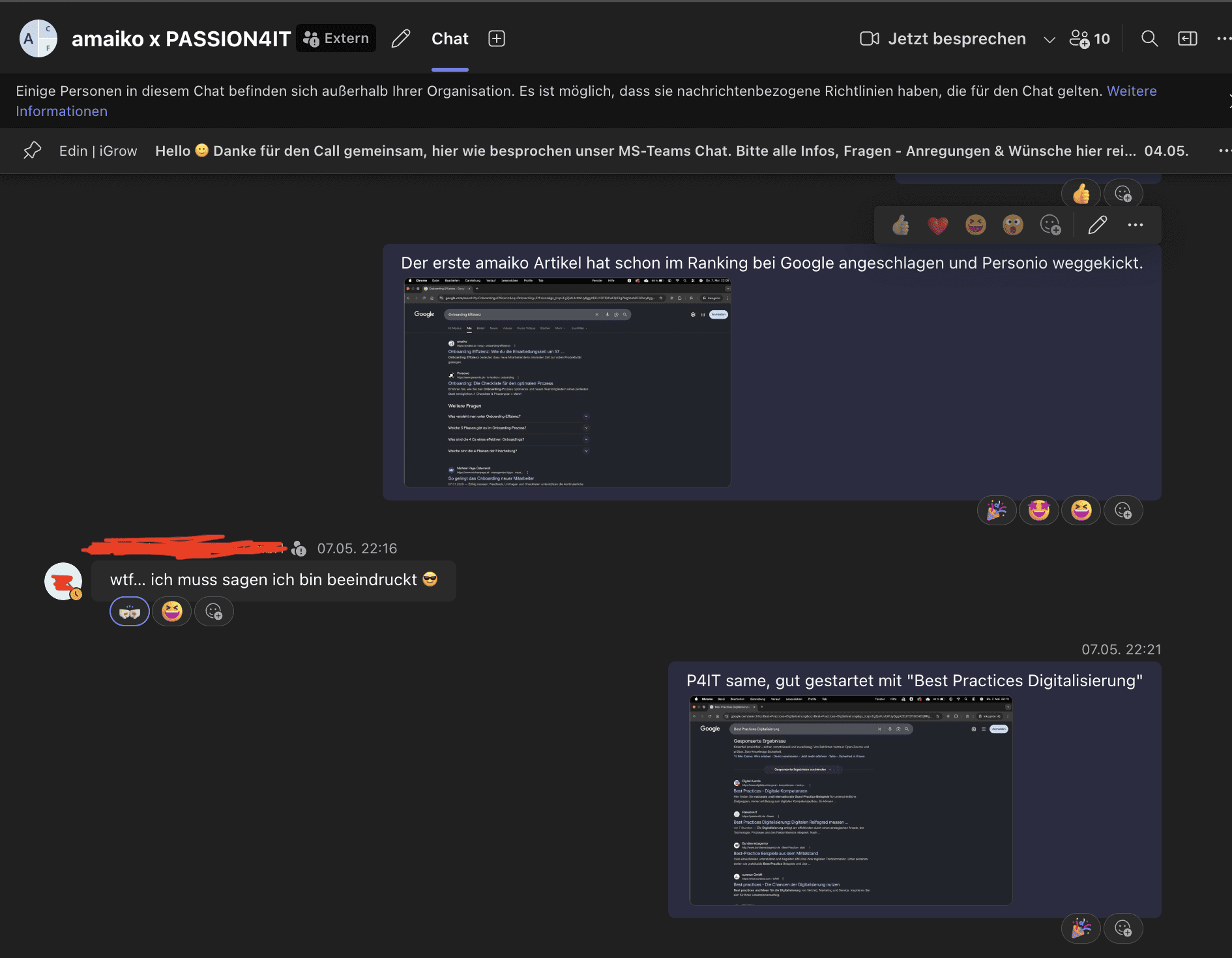Select text 'P4IT same, gut gestartet' message
Image resolution: width=1232 pixels, height=958 pixels.
click(915, 681)
